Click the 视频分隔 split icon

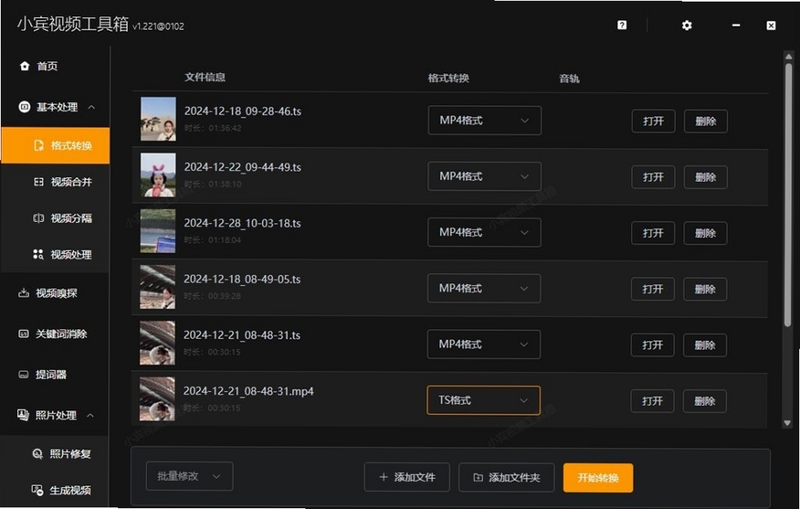(x=38, y=218)
